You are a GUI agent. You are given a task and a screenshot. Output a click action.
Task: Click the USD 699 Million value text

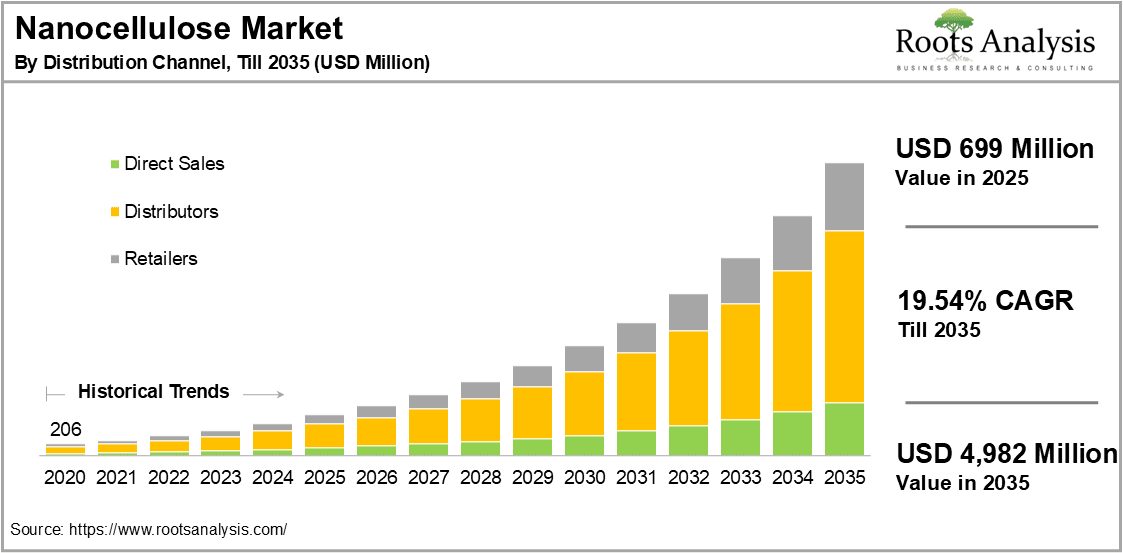coord(996,149)
